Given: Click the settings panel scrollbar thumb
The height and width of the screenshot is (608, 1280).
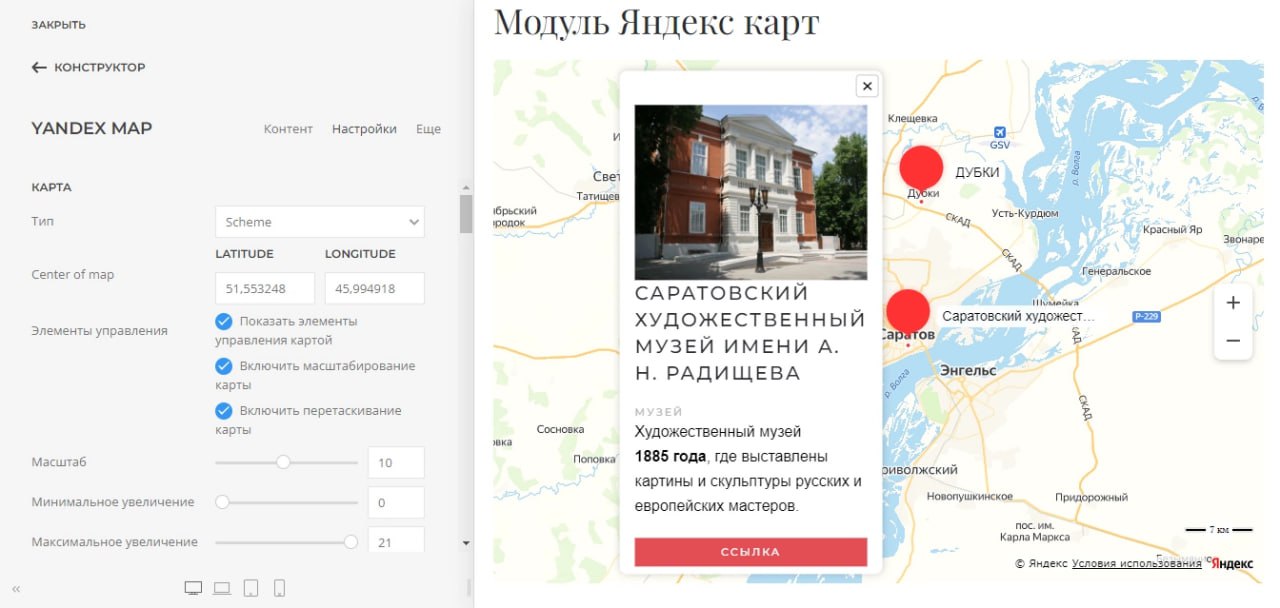Looking at the screenshot, I should 466,214.
